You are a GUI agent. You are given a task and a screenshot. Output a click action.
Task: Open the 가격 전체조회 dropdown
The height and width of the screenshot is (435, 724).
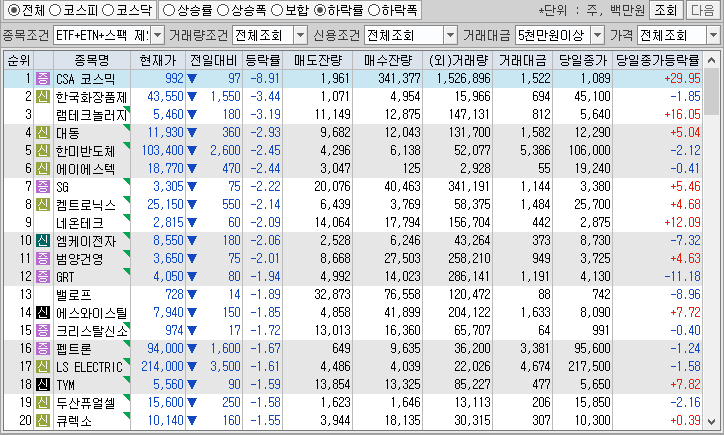[x=713, y=35]
